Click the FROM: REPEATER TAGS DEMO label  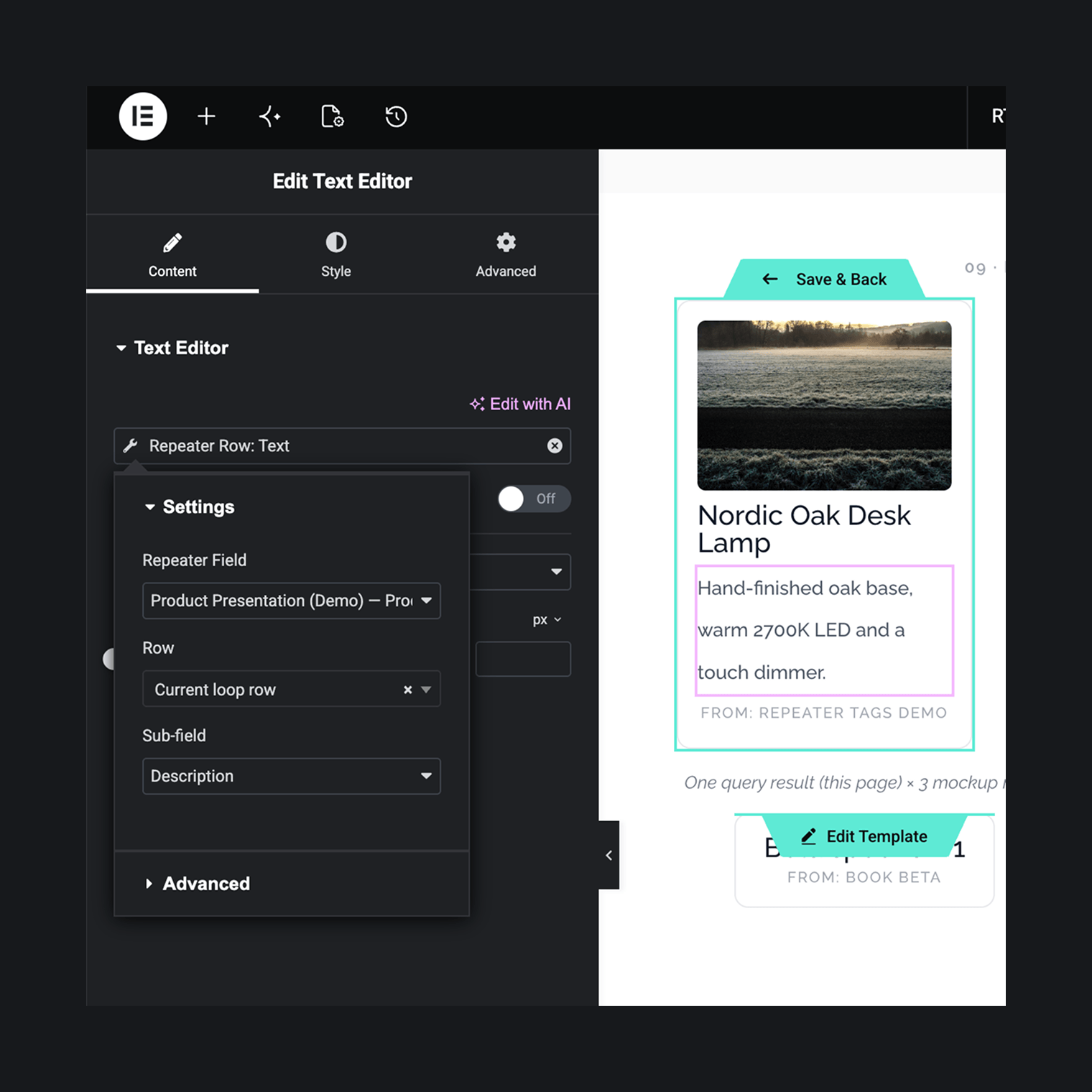[824, 713]
